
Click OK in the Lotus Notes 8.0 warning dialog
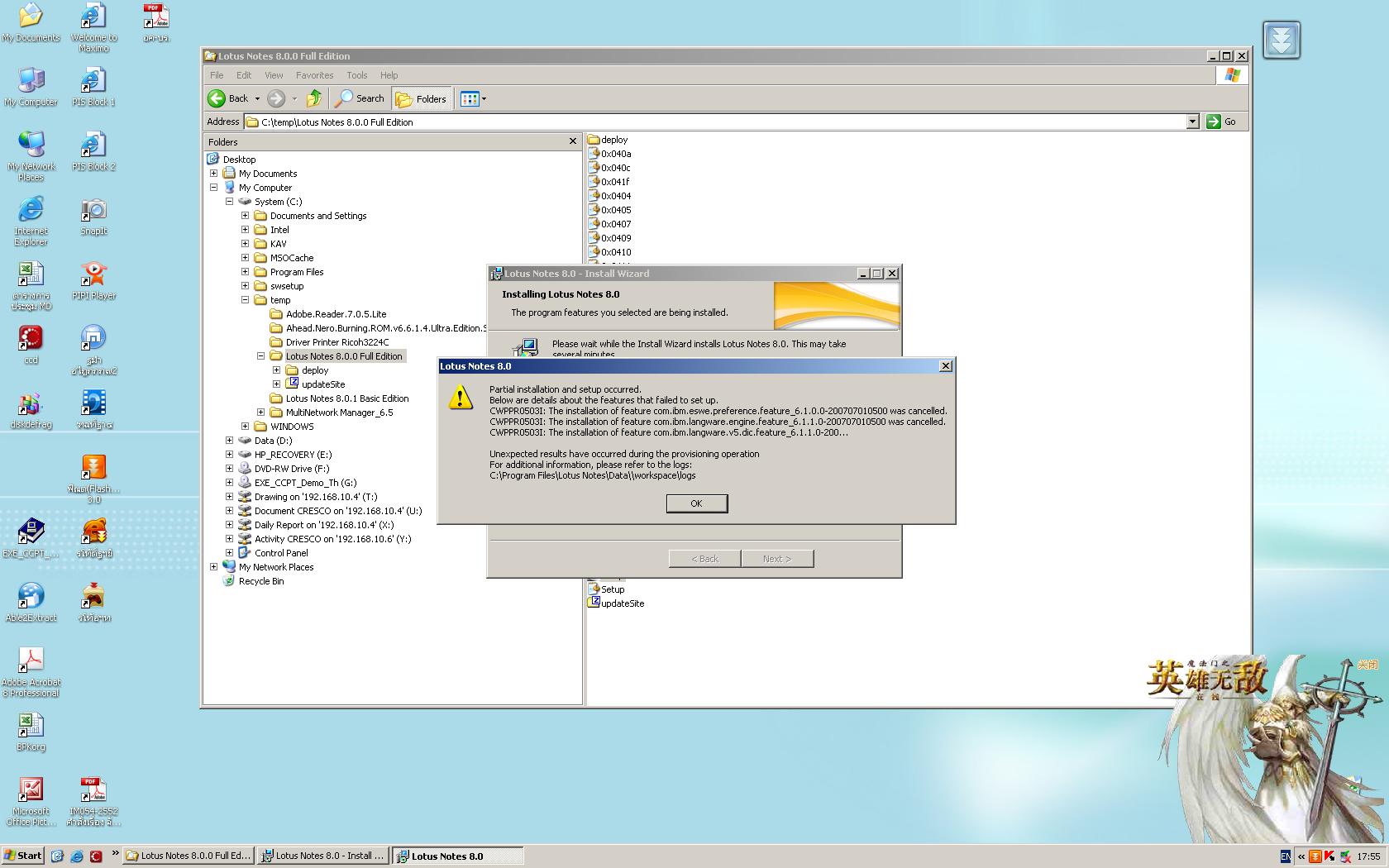(696, 503)
